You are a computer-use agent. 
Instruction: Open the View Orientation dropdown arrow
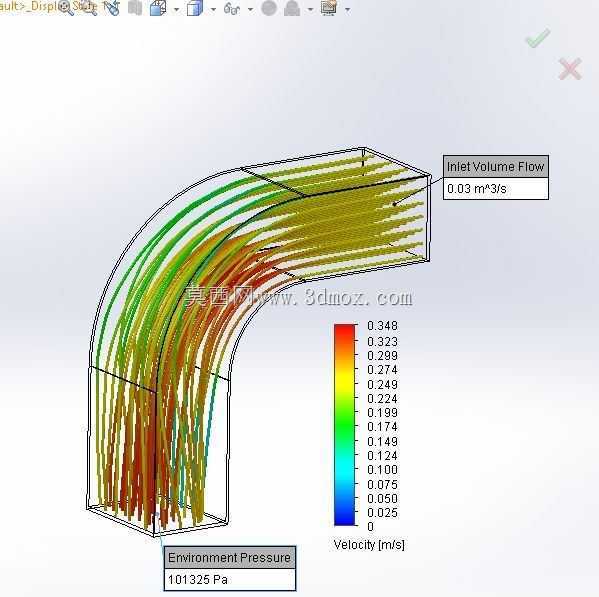coord(176,10)
